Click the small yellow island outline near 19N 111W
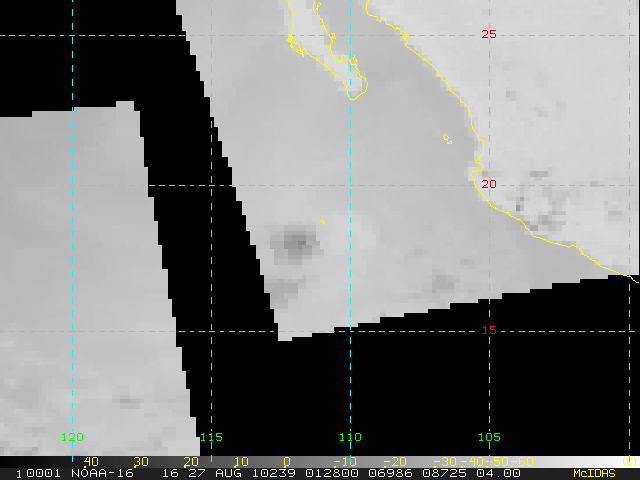Image resolution: width=640 pixels, height=480 pixels. [323, 221]
